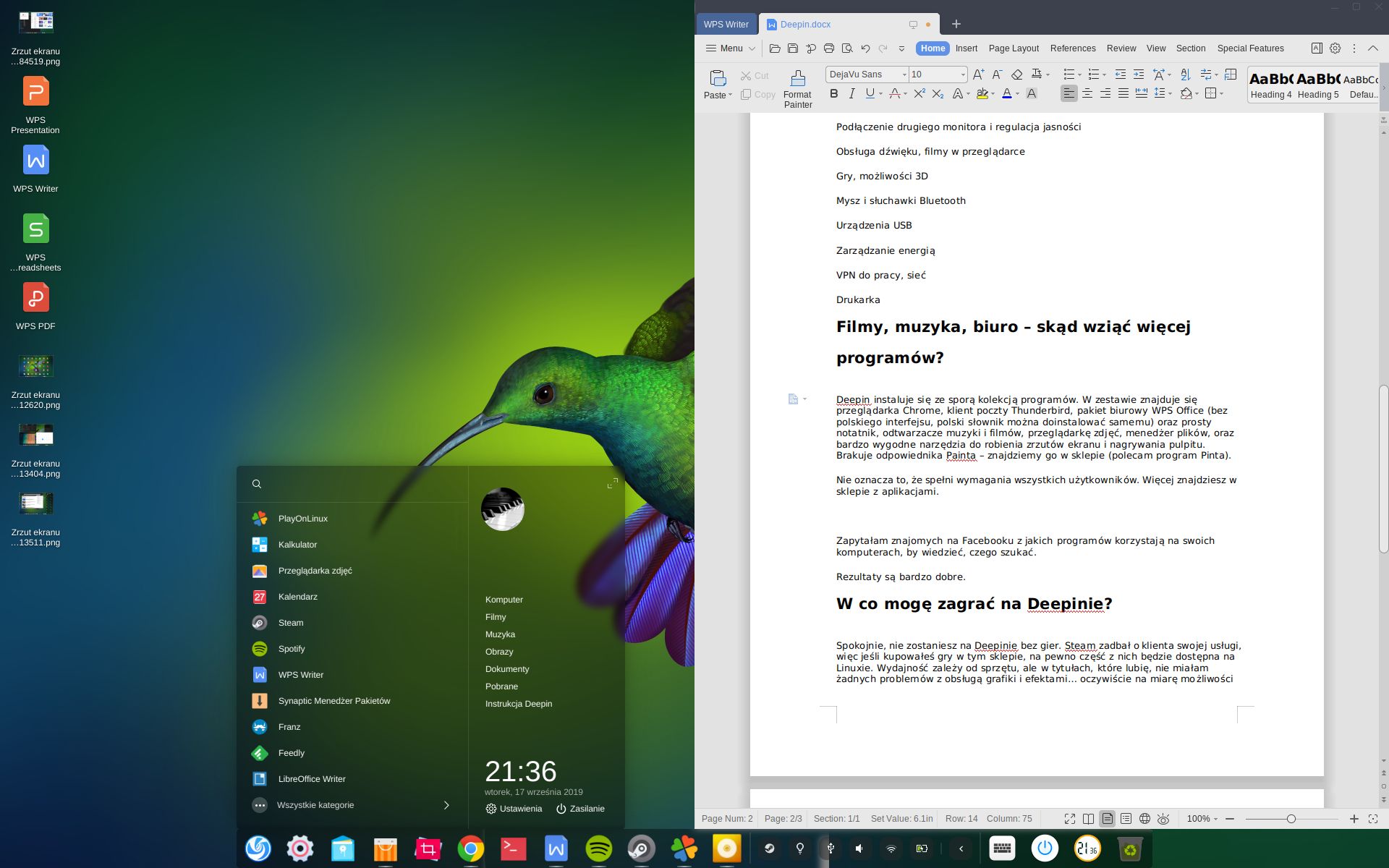The width and height of the screenshot is (1389, 868).
Task: Open the font name dropdown
Action: click(904, 75)
